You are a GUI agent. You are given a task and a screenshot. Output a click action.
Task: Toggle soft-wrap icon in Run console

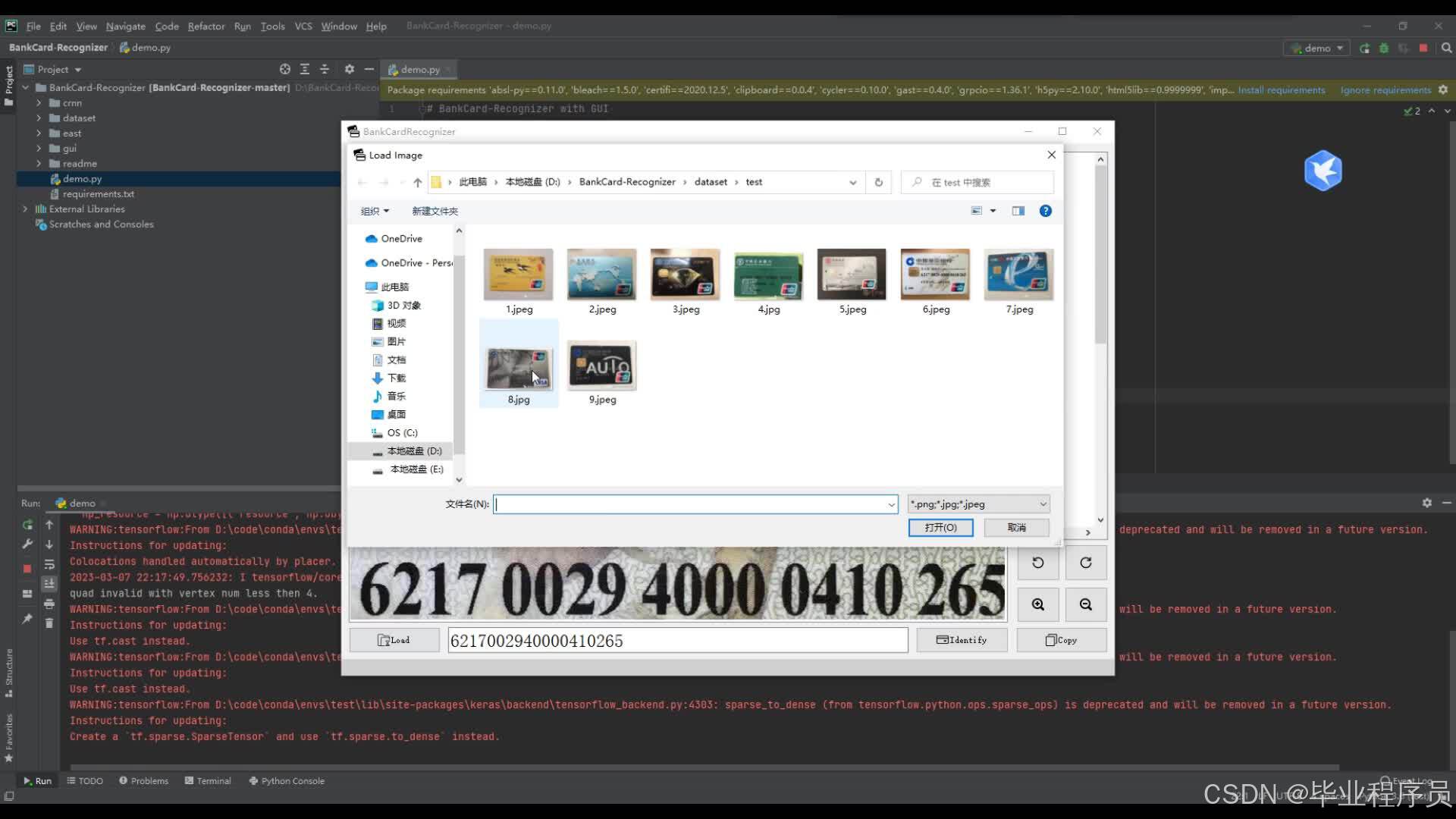(49, 564)
